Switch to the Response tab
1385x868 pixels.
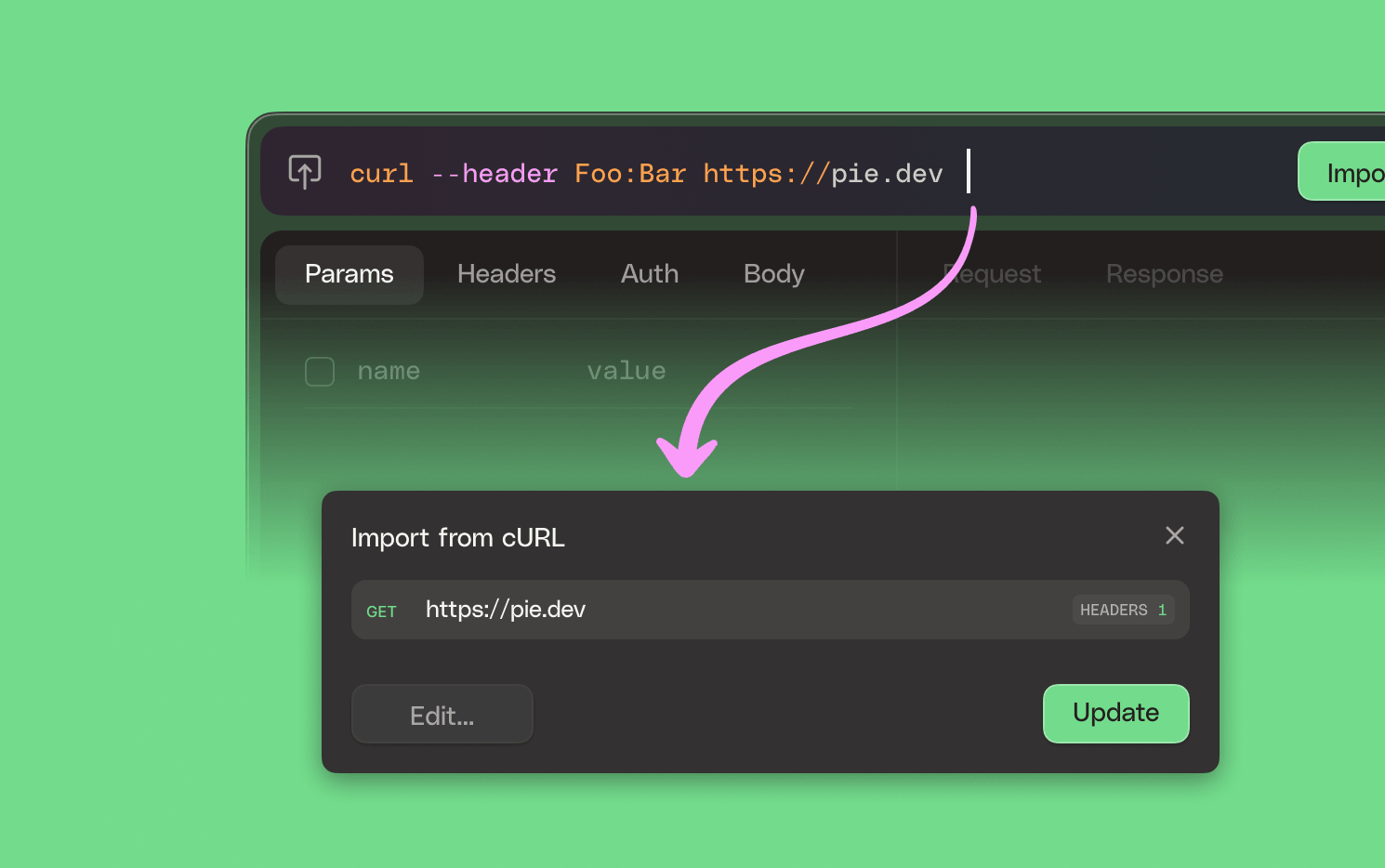[1164, 274]
